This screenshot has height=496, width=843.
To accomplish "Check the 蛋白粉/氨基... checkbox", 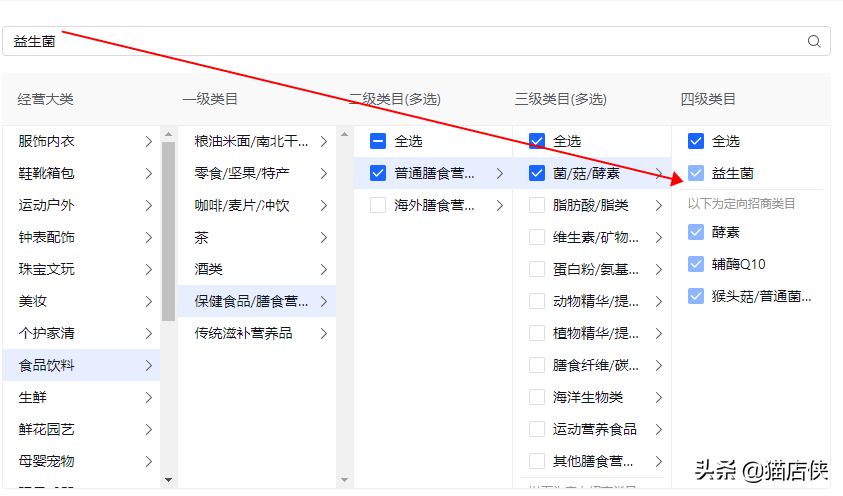I will click(537, 269).
